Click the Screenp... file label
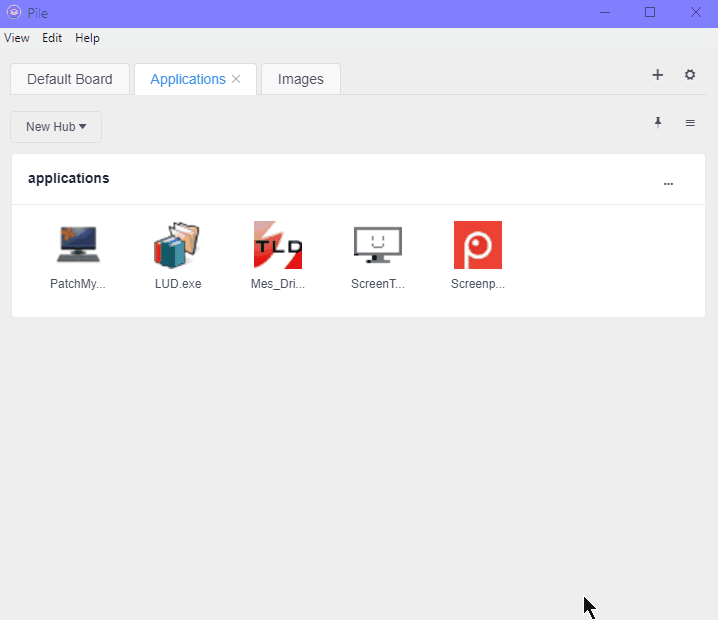Image resolution: width=718 pixels, height=620 pixels. click(478, 284)
